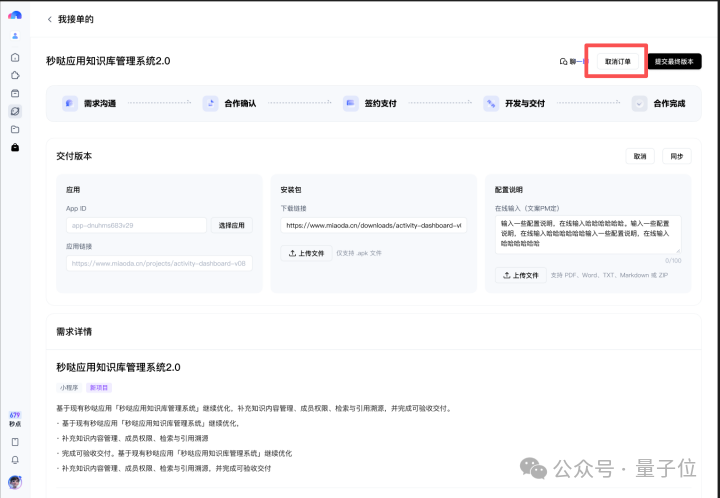The width and height of the screenshot is (720, 498).
Task: Click the line starting 完成可验收交付
Action: point(174,453)
